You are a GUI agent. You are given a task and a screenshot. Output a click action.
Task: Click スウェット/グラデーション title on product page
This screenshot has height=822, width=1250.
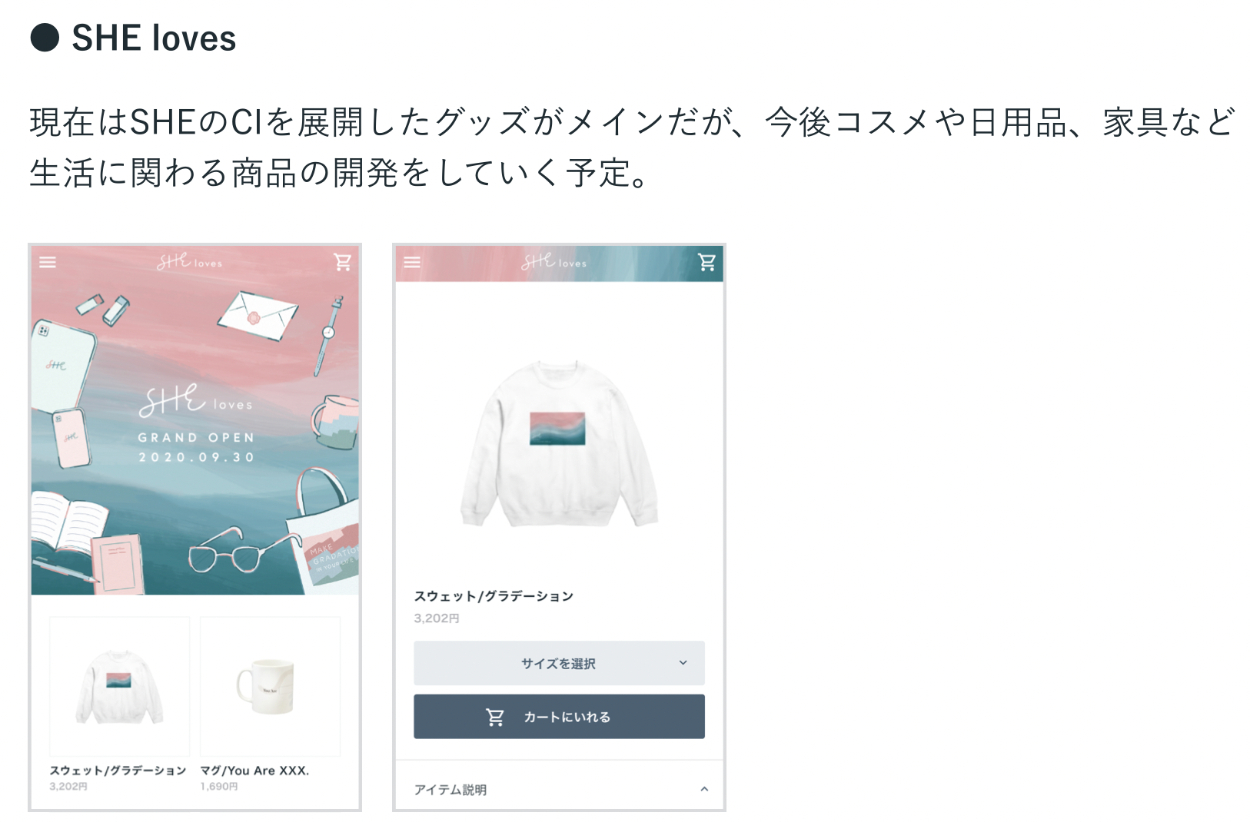[494, 596]
